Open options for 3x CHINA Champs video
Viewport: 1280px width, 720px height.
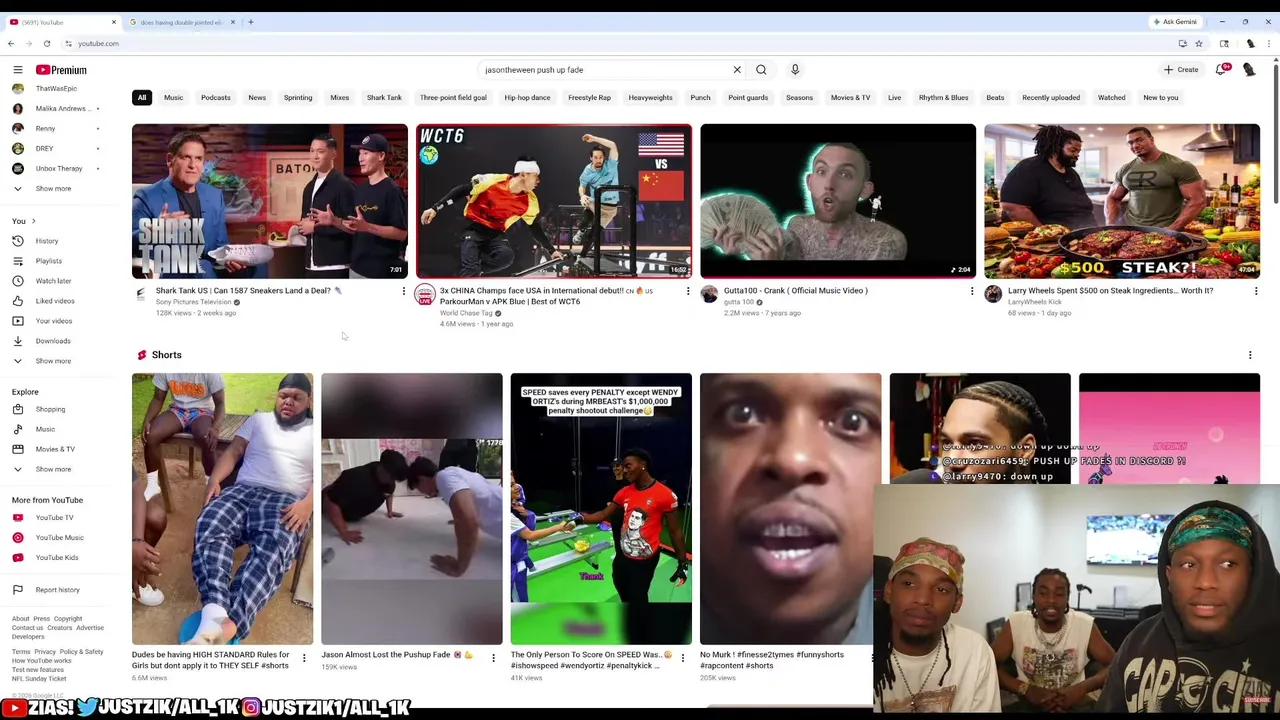[688, 291]
